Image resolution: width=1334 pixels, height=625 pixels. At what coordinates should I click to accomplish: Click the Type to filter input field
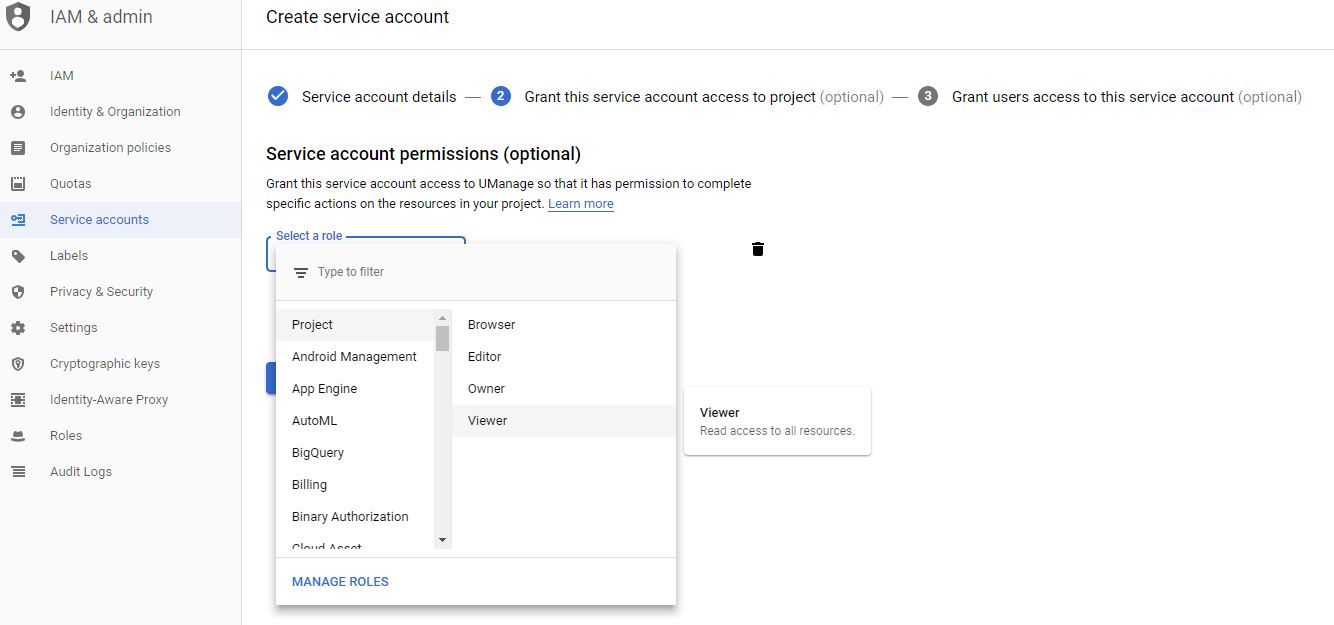400,271
